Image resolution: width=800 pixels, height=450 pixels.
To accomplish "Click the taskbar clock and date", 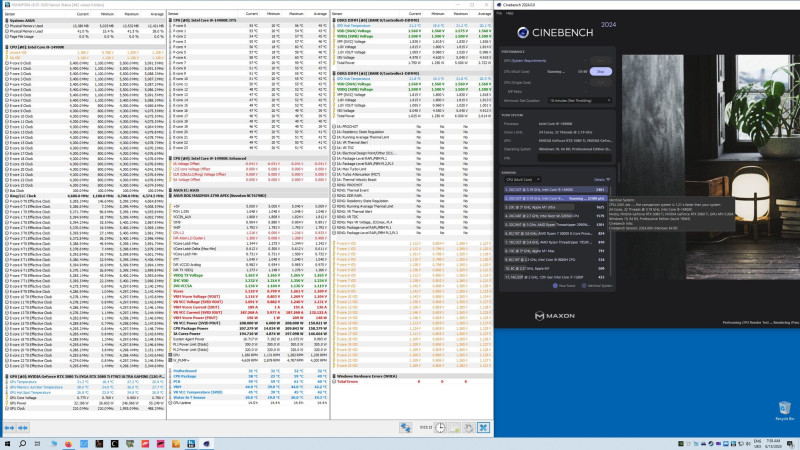I will (773, 444).
